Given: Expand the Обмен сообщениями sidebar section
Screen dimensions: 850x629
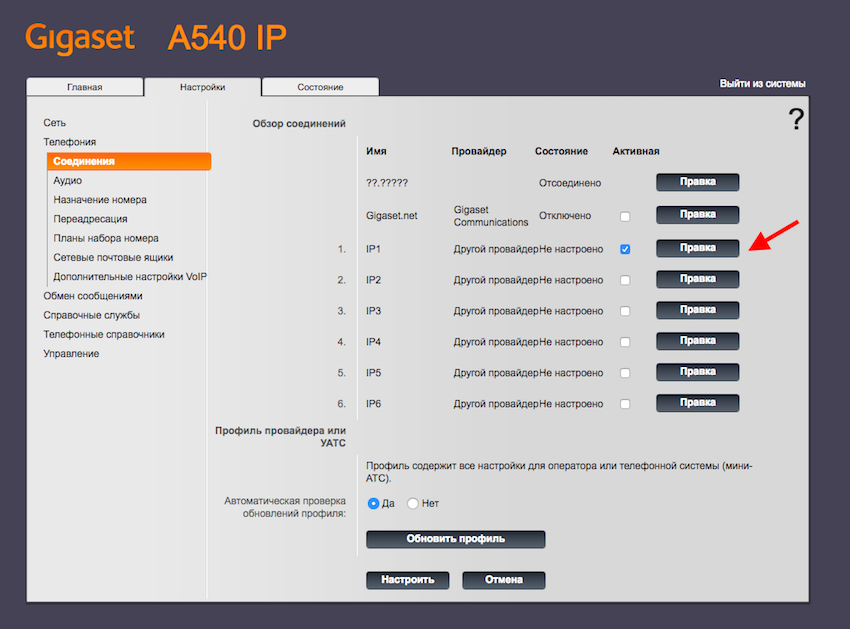Looking at the screenshot, I should 93,296.
